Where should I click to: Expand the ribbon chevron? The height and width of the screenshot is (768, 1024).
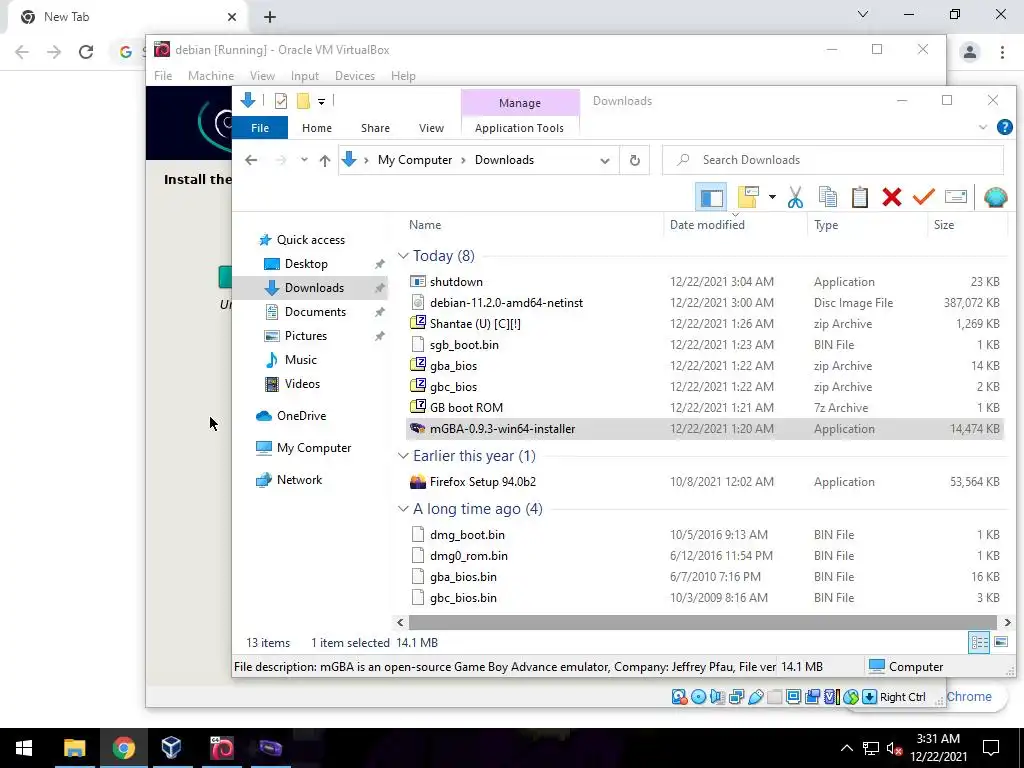click(983, 127)
